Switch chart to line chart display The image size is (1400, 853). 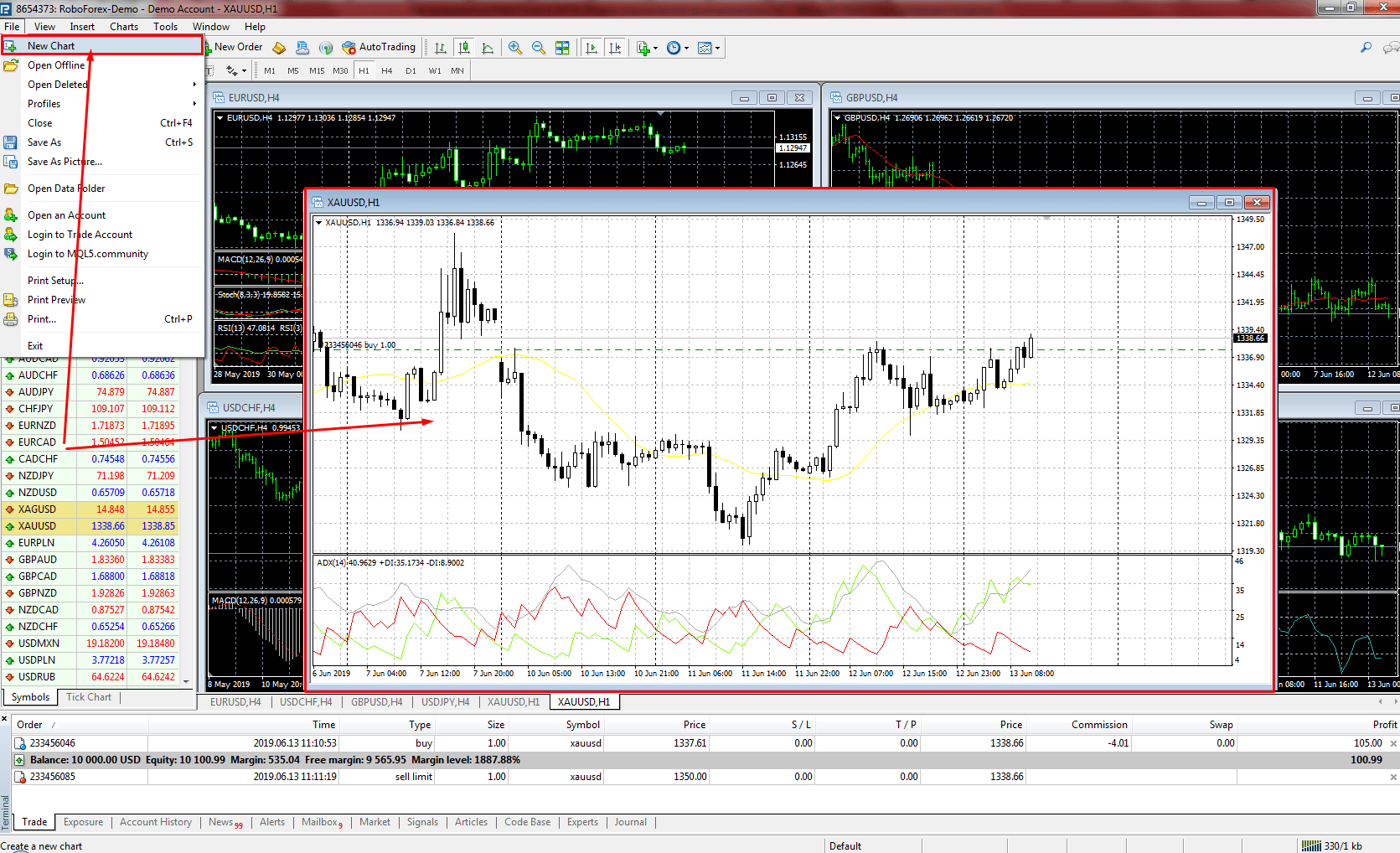click(488, 48)
